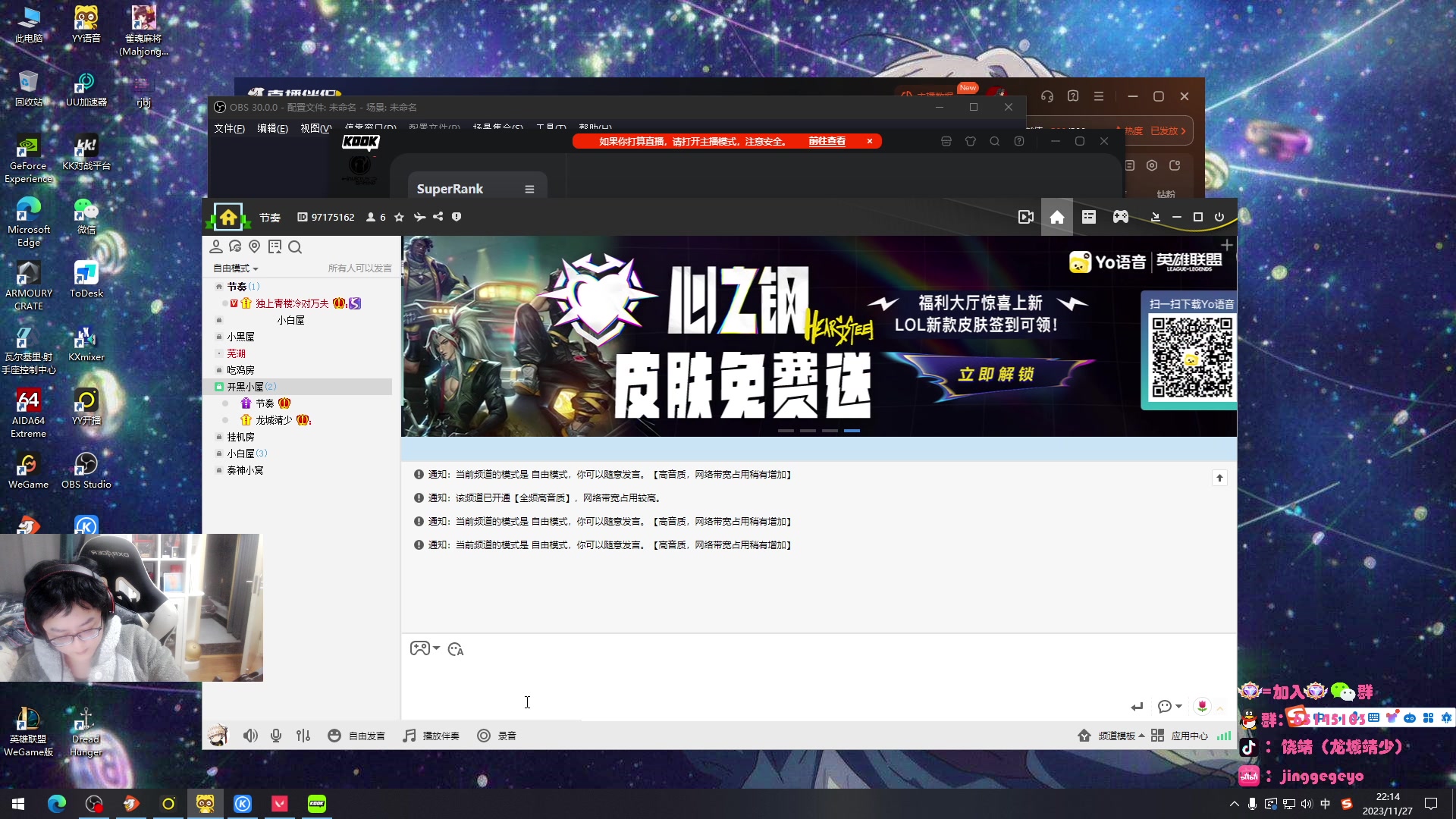Open the 小黑屋 sub-channel

click(x=240, y=337)
